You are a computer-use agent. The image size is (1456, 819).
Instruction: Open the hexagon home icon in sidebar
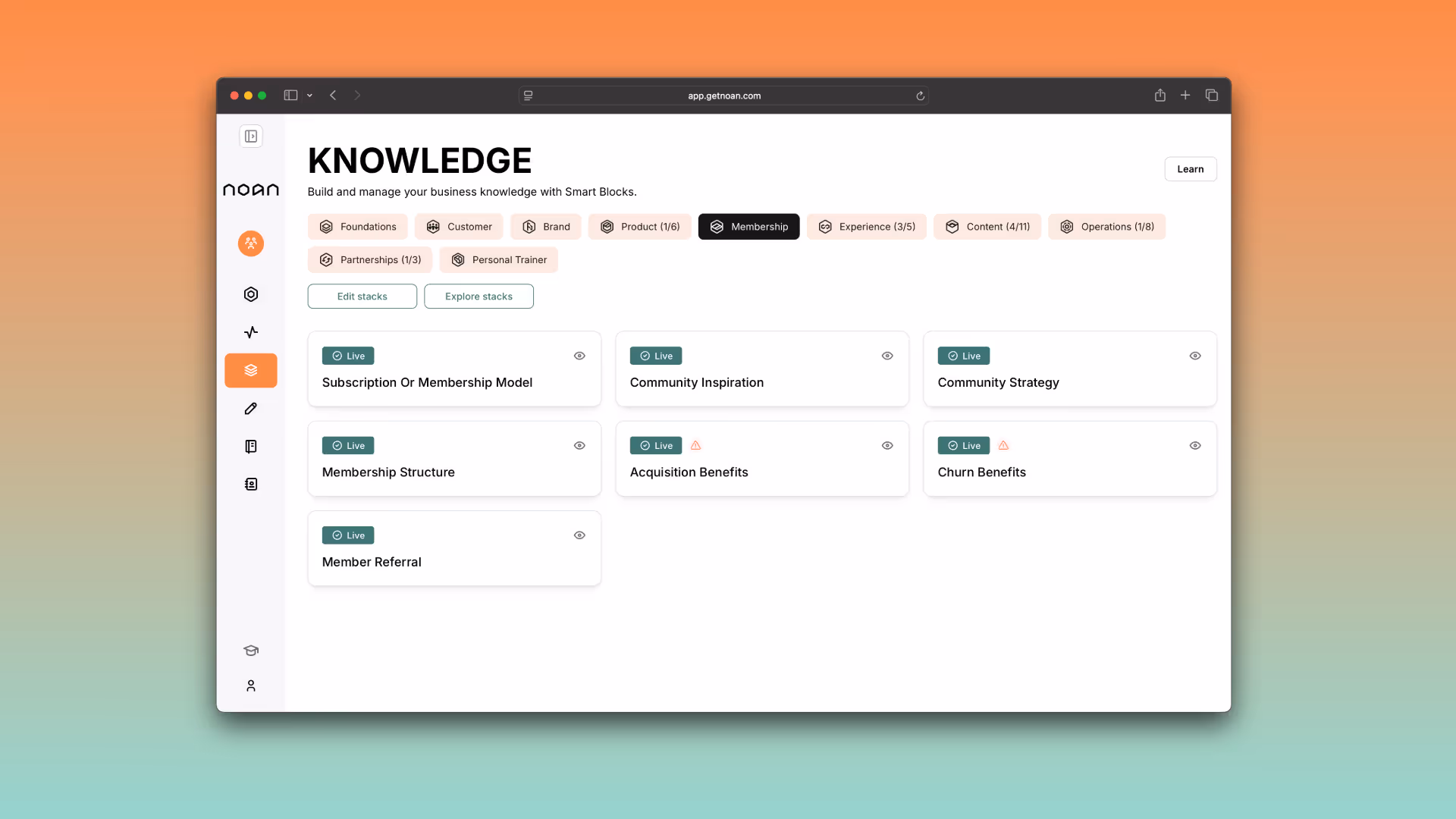251,294
